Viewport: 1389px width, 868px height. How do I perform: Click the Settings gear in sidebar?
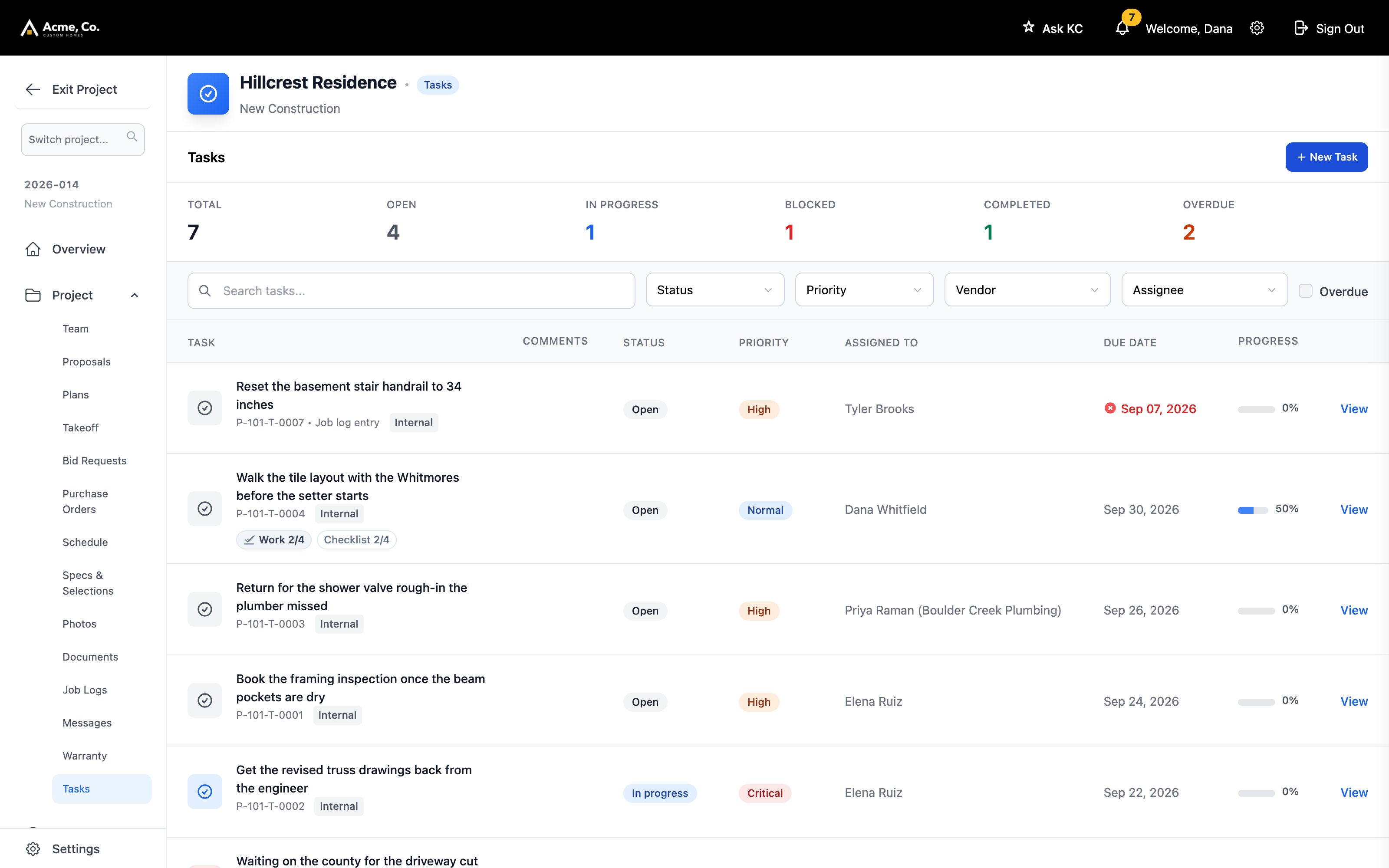(33, 849)
